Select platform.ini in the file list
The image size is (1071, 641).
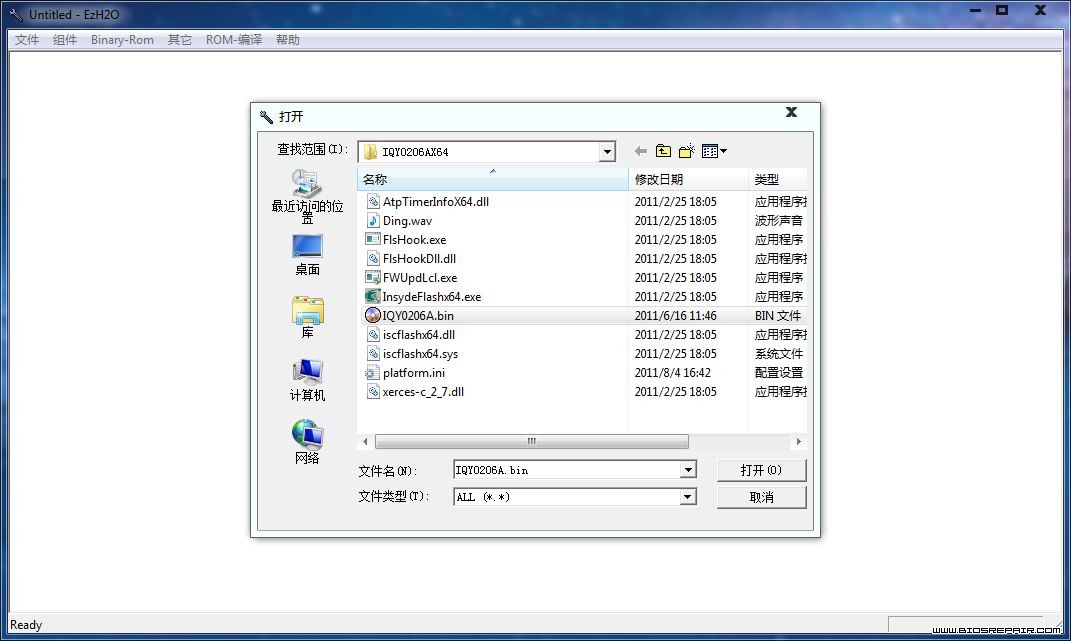(414, 372)
